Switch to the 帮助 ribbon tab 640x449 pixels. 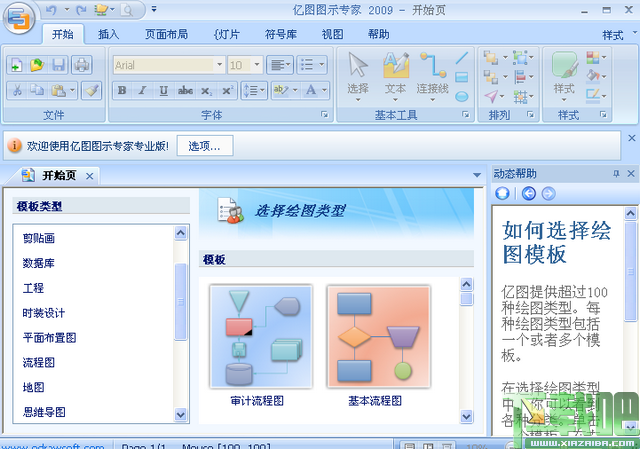pyautogui.click(x=378, y=34)
